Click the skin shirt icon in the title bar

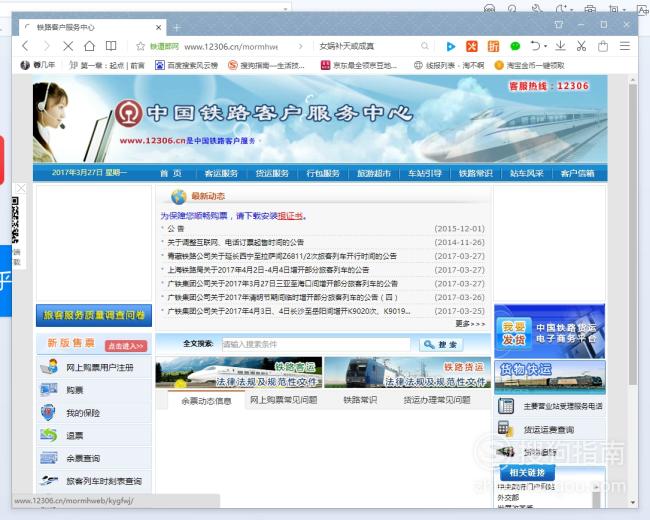point(559,24)
